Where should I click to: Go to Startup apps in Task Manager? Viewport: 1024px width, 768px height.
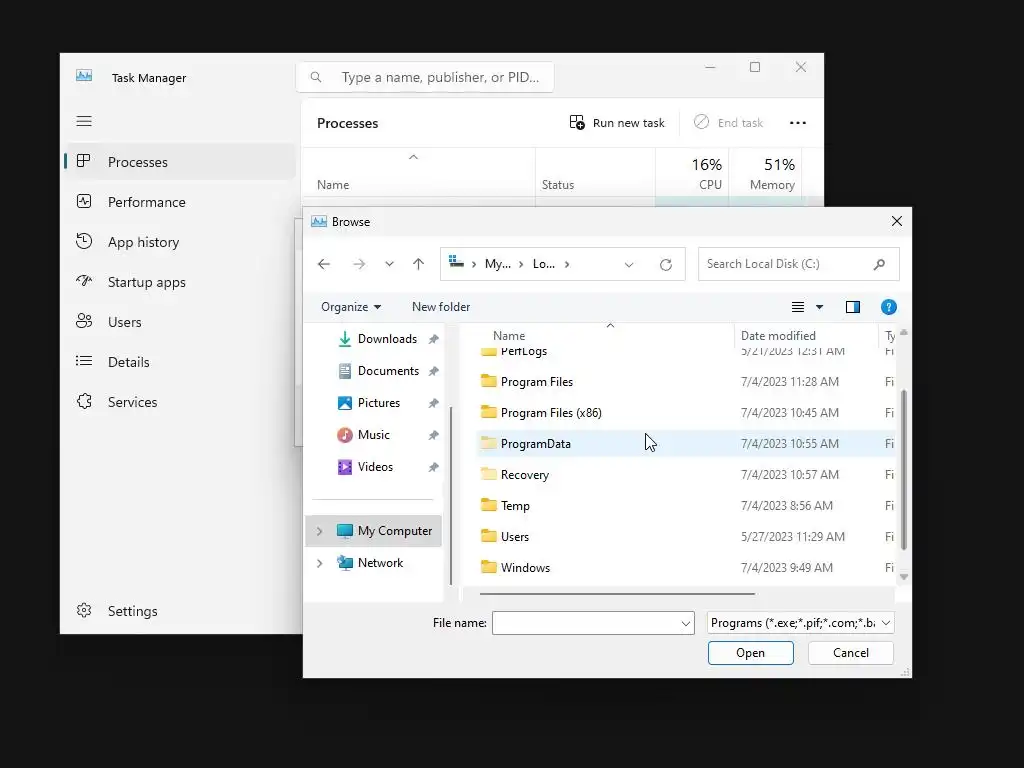[x=180, y=282]
